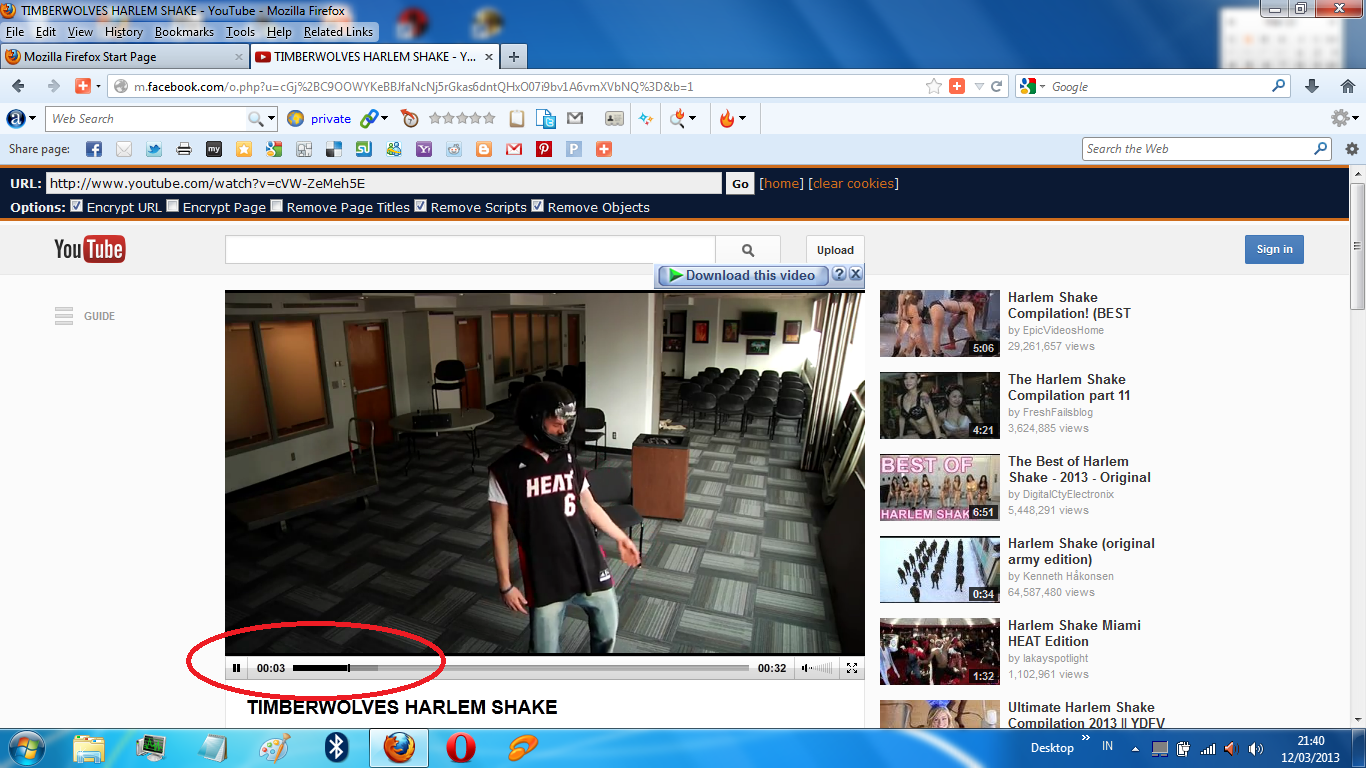The height and width of the screenshot is (768, 1366).
Task: Click Firefox back navigation arrow
Action: 18,86
